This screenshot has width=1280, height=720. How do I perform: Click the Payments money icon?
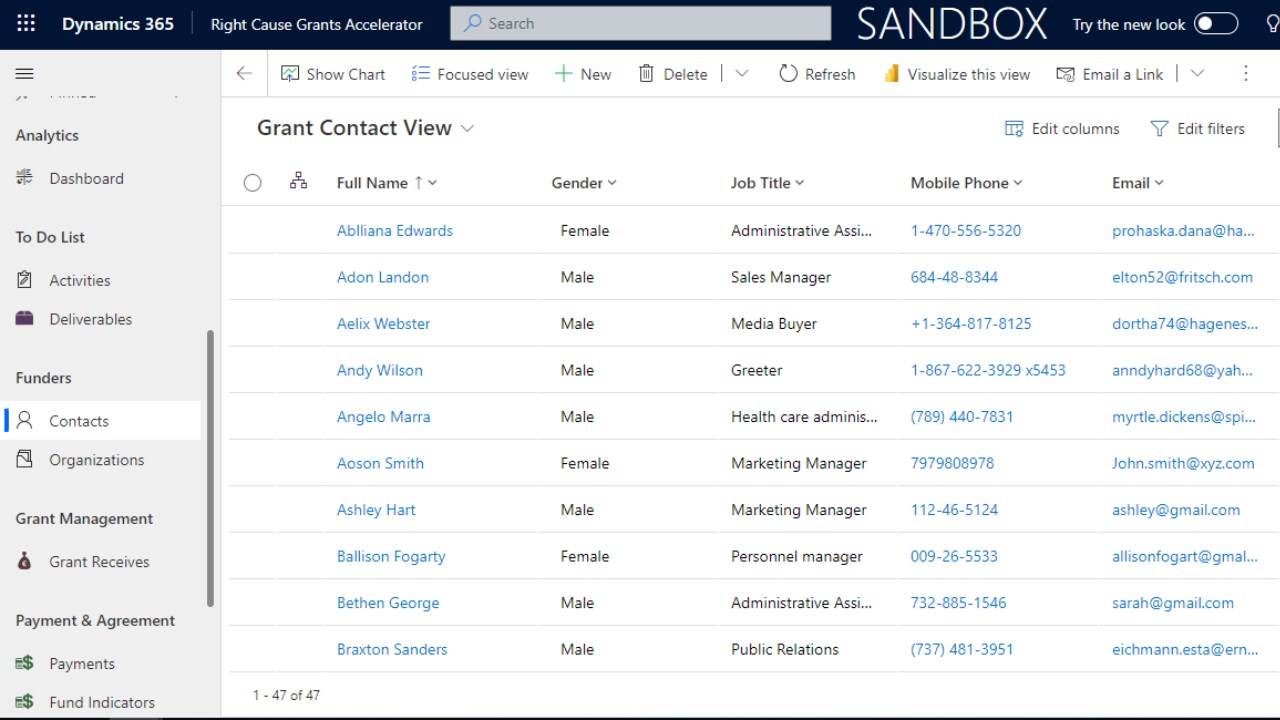(25, 663)
